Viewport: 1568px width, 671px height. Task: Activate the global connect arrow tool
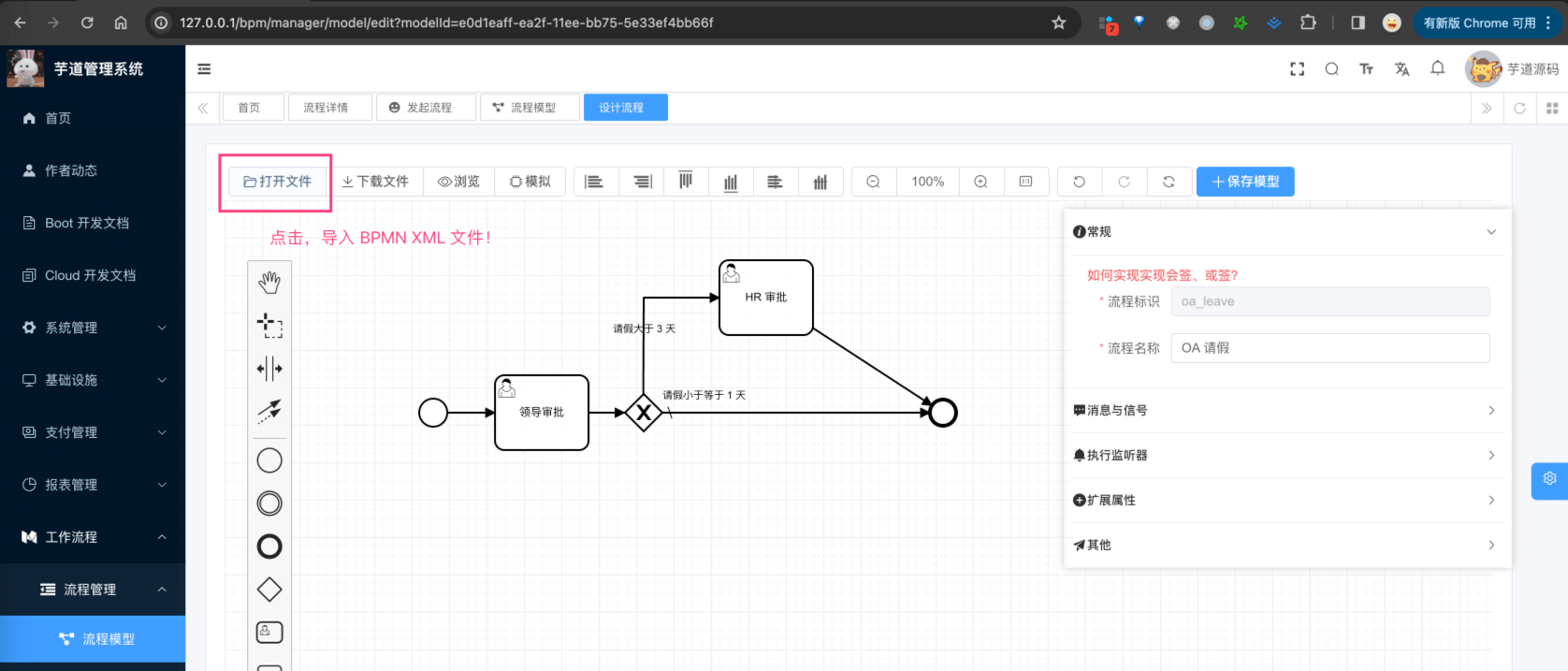269,411
